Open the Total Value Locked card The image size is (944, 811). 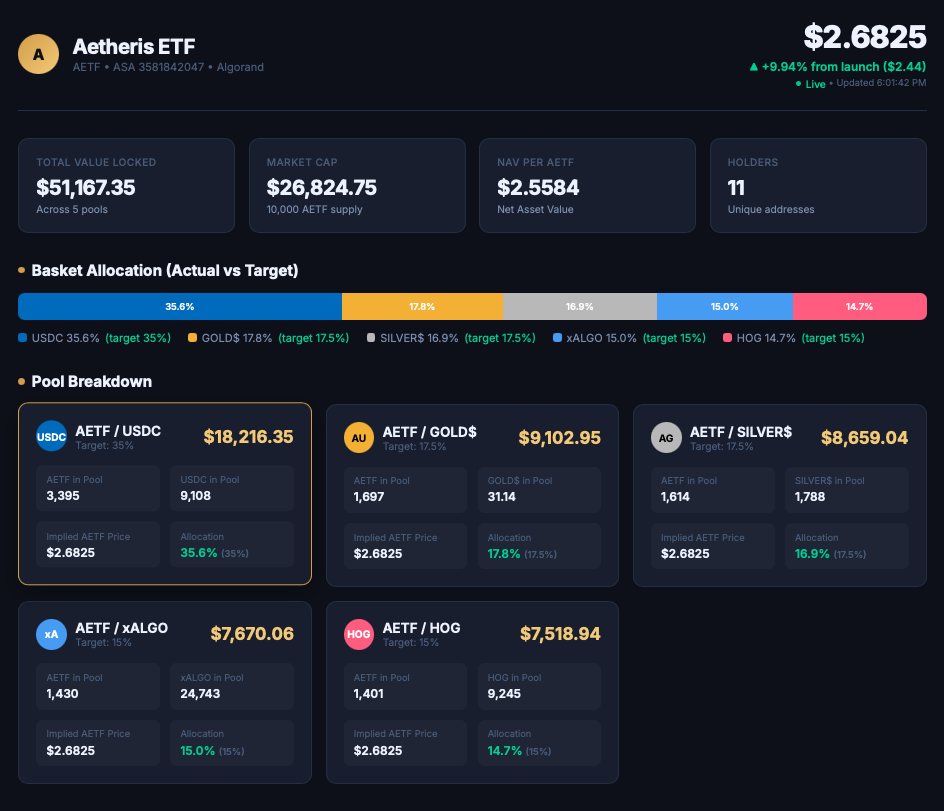point(126,185)
